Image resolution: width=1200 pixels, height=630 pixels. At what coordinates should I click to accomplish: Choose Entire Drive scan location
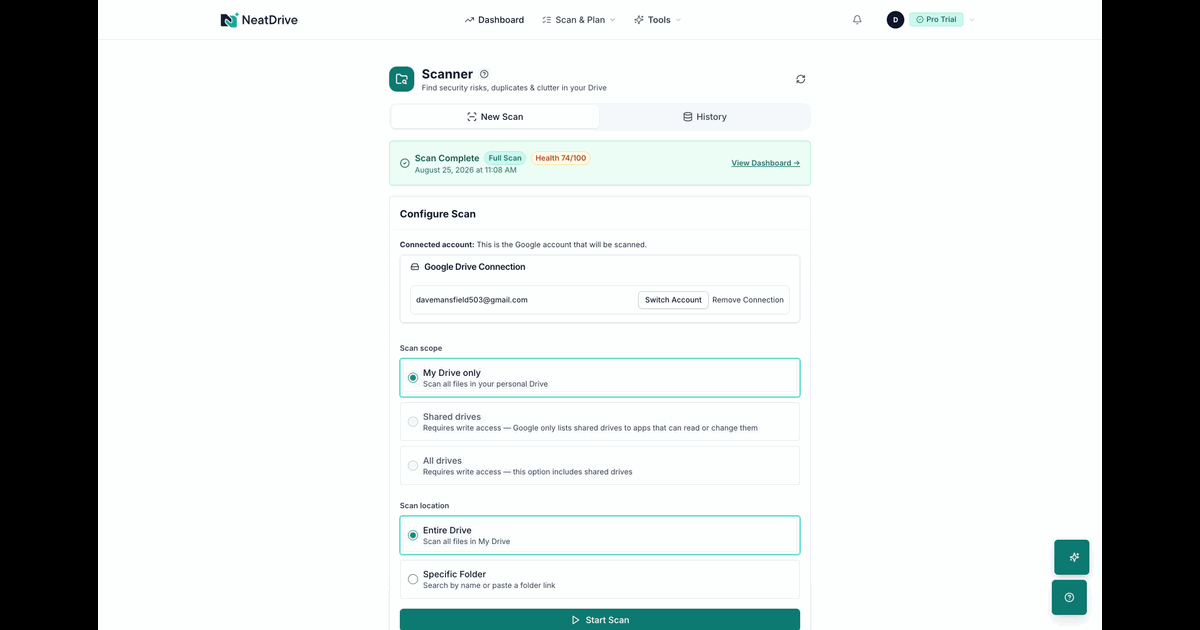click(x=600, y=535)
